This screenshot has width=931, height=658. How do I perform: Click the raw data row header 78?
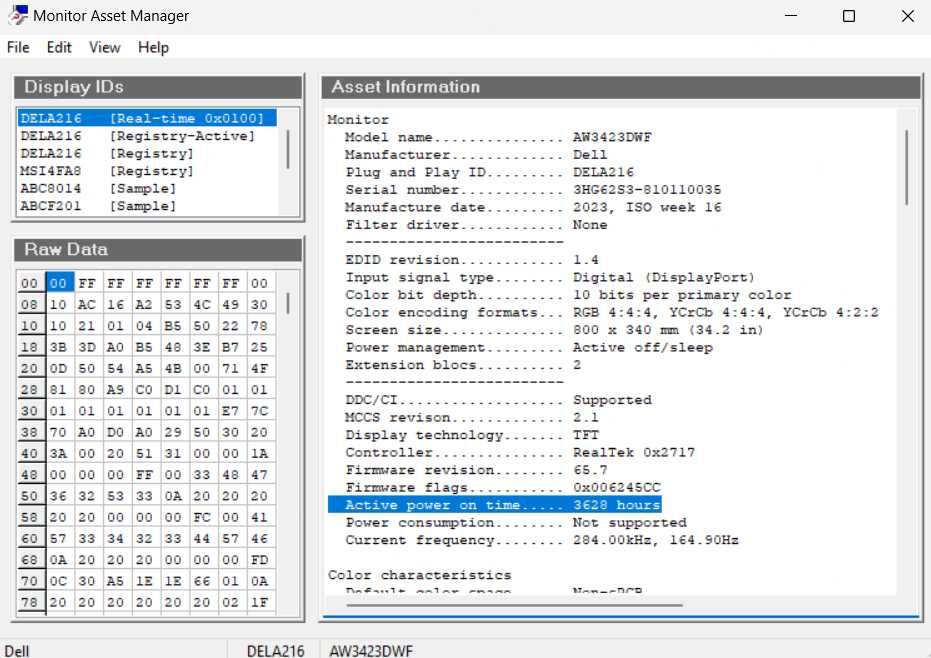click(x=29, y=602)
